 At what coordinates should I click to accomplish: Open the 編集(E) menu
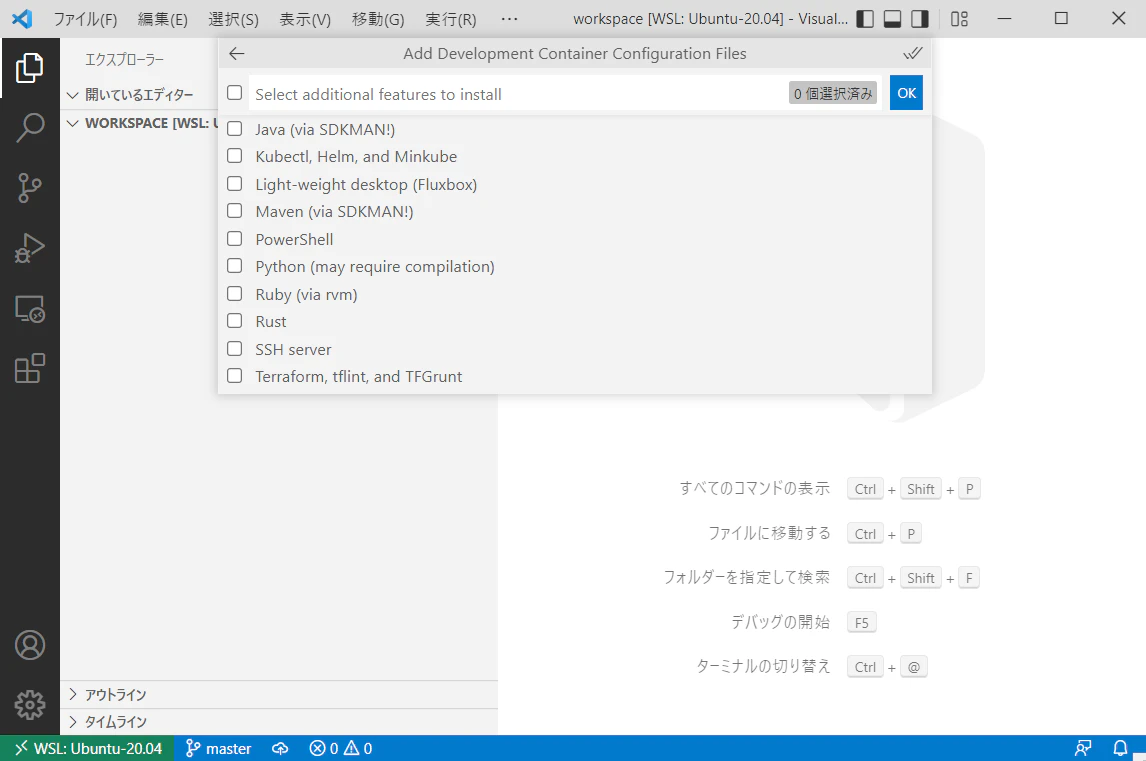pyautogui.click(x=162, y=19)
